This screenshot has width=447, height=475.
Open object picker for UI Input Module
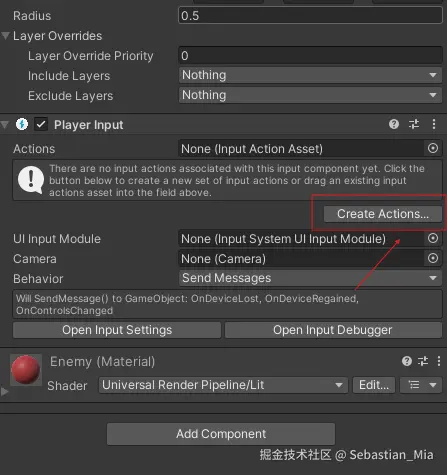pos(433,238)
